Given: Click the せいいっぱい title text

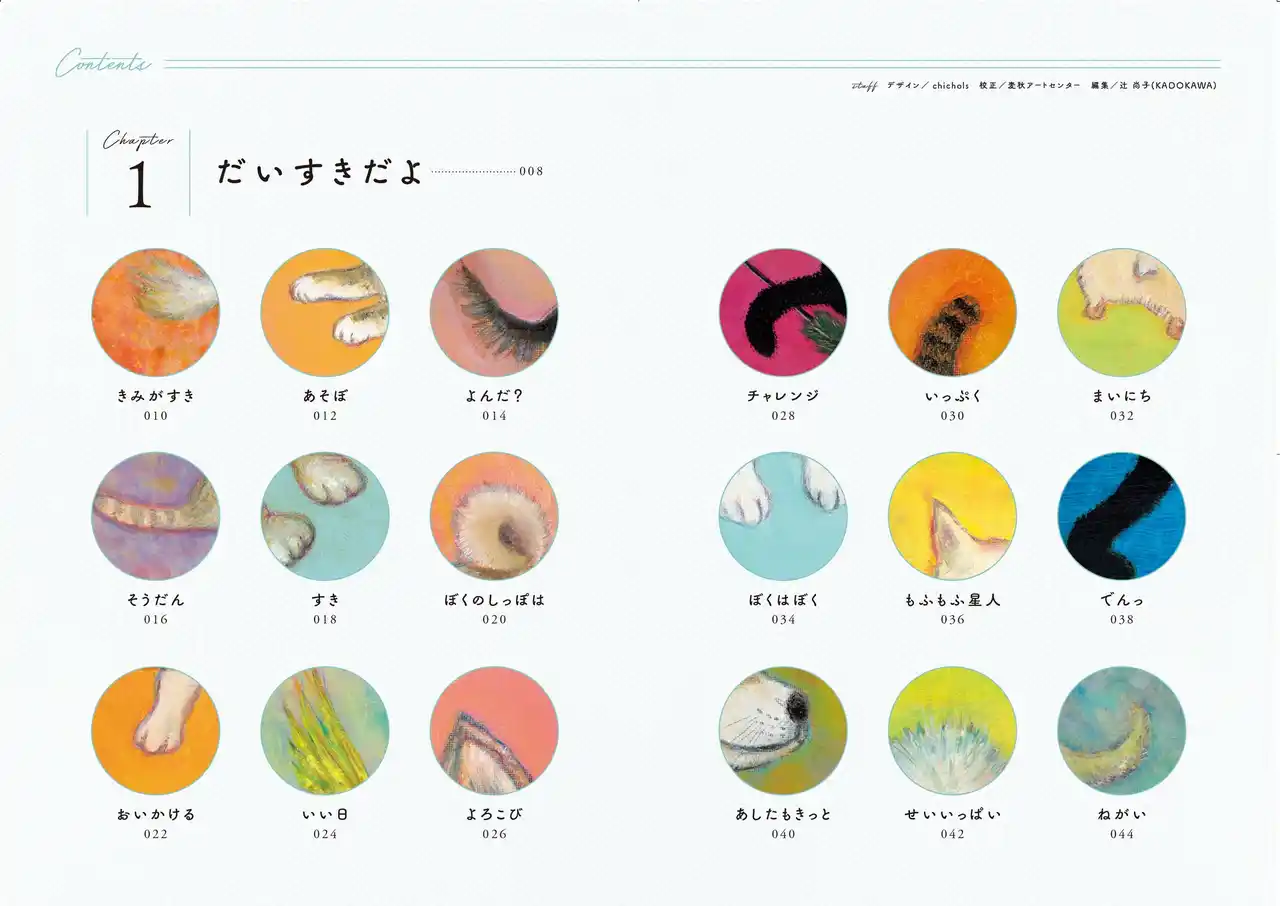Looking at the screenshot, I should [953, 814].
